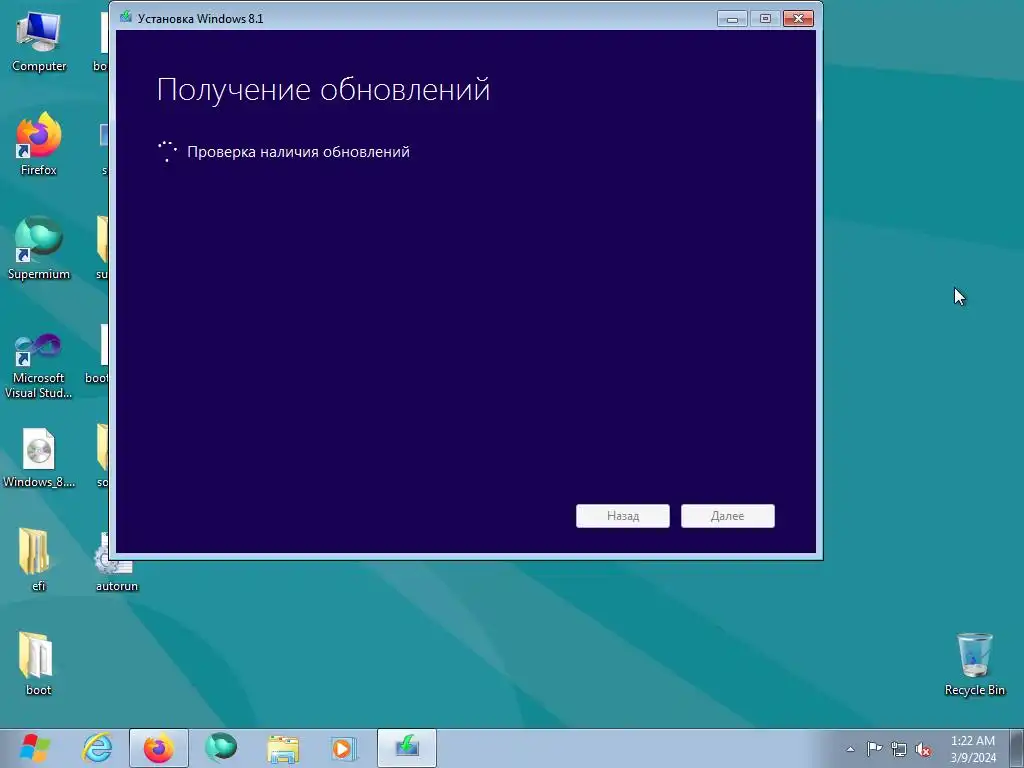Viewport: 1024px width, 768px height.
Task: Click the setup window title bar icon
Action: coord(125,17)
